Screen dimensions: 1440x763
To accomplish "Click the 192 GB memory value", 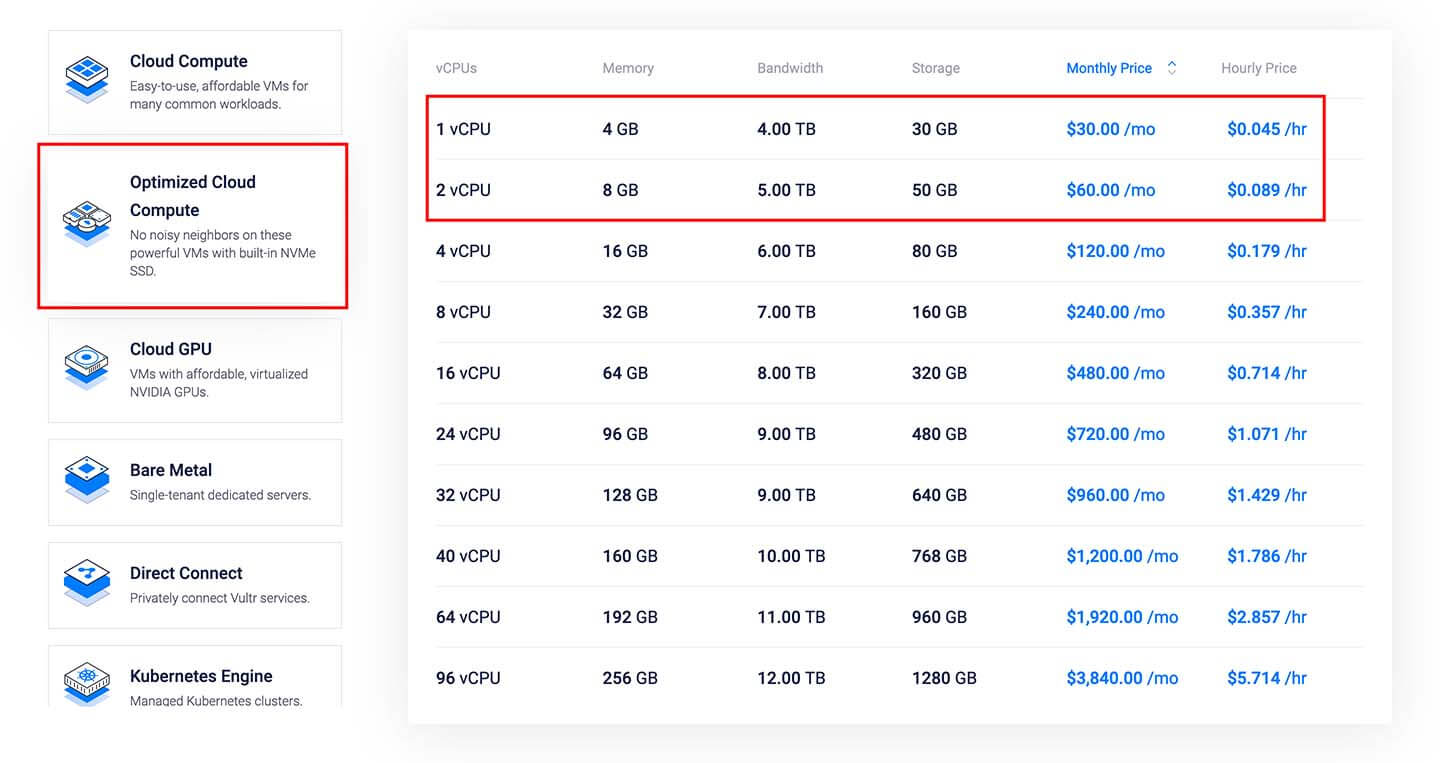I will point(630,617).
